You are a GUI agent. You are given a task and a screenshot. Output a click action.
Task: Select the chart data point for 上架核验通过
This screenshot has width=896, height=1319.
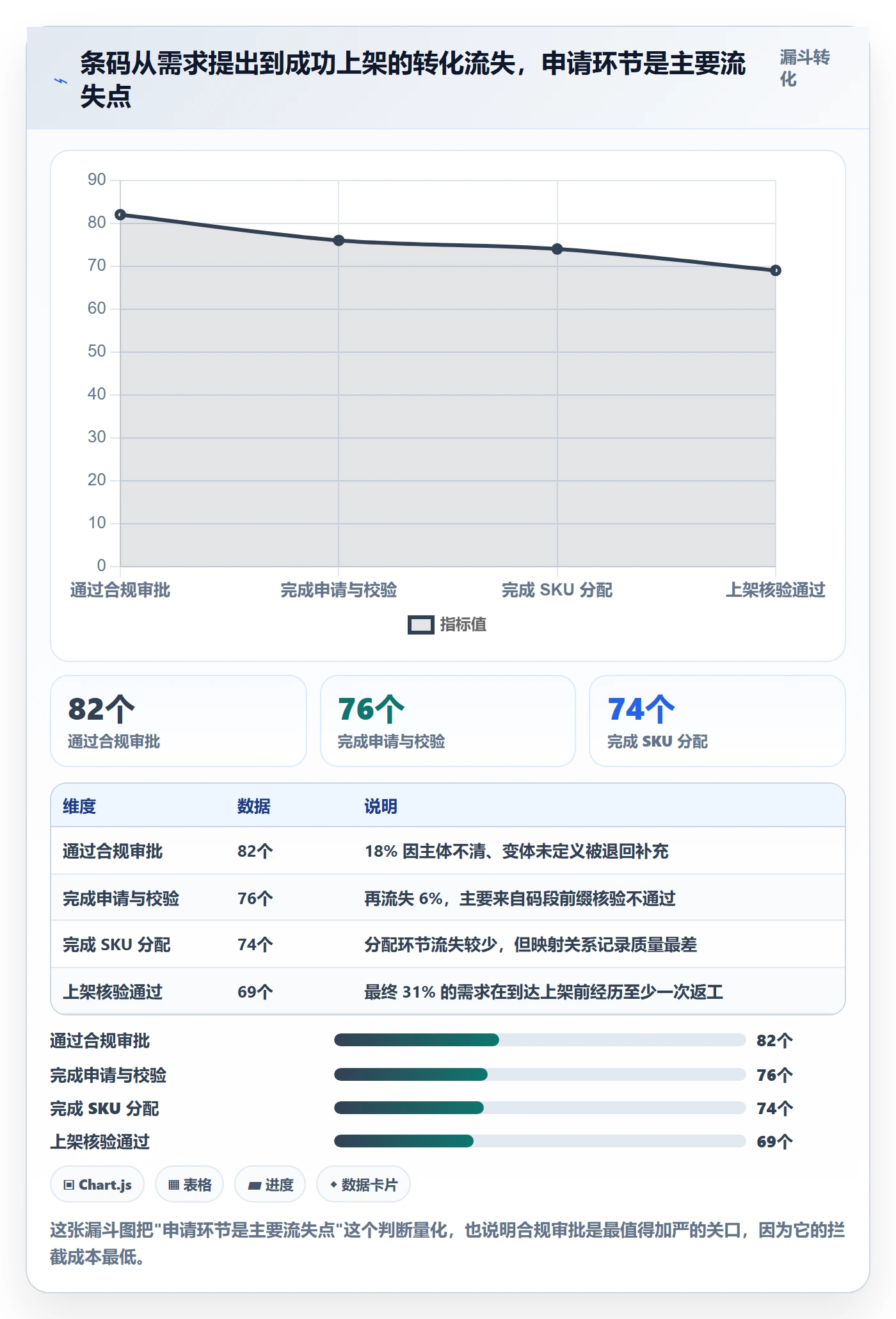[776, 271]
